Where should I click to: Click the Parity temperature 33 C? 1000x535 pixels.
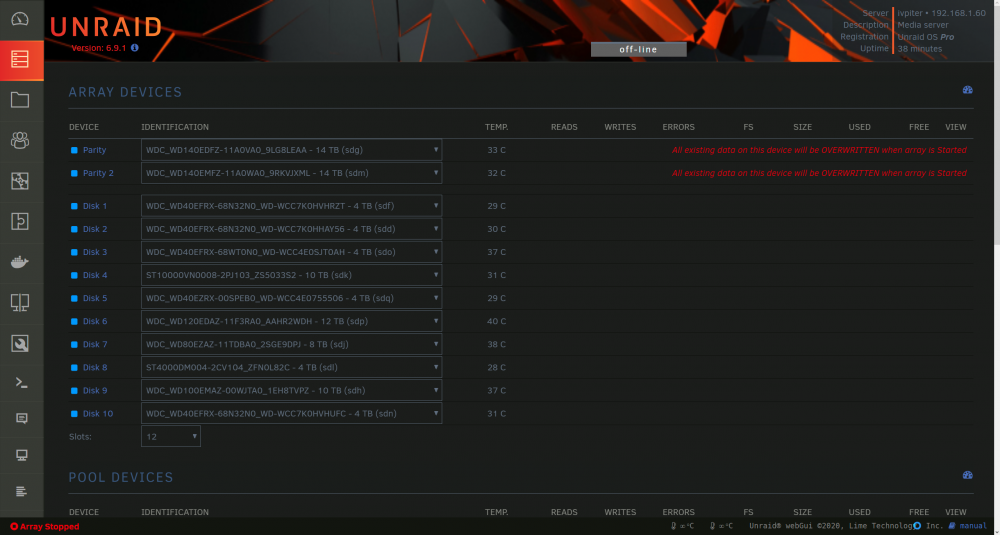[496, 150]
